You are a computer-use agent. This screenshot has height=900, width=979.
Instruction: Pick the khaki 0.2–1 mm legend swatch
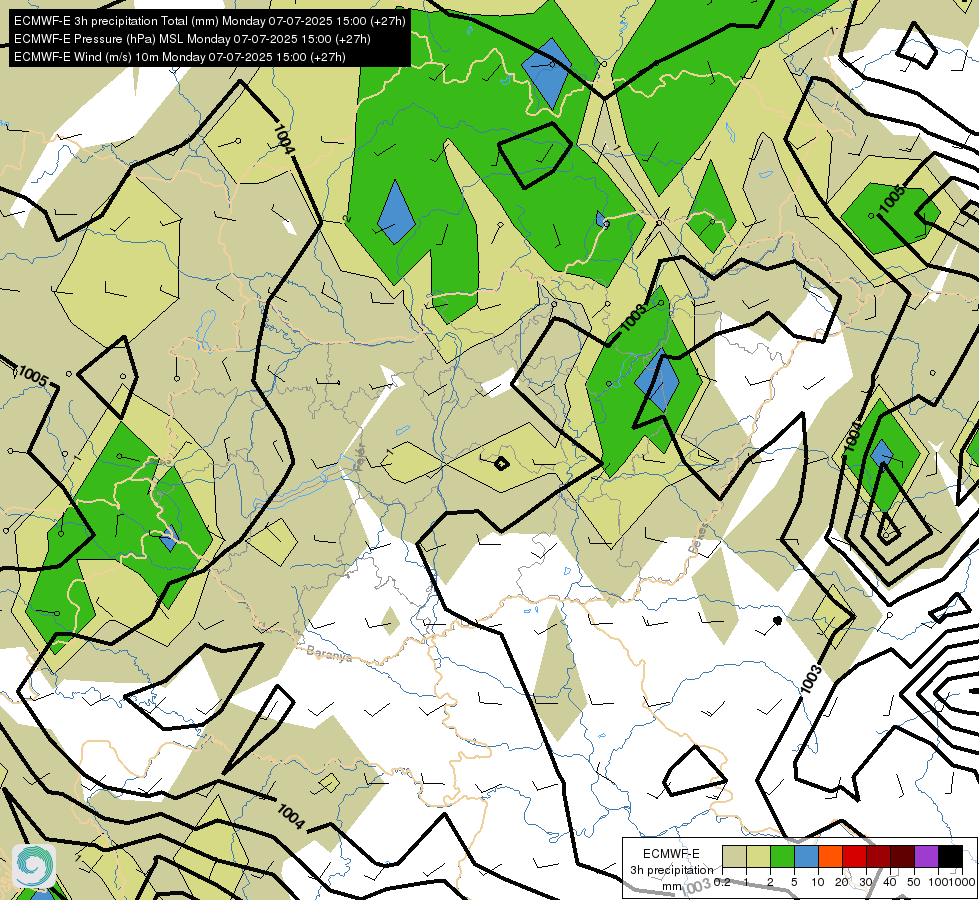click(734, 856)
